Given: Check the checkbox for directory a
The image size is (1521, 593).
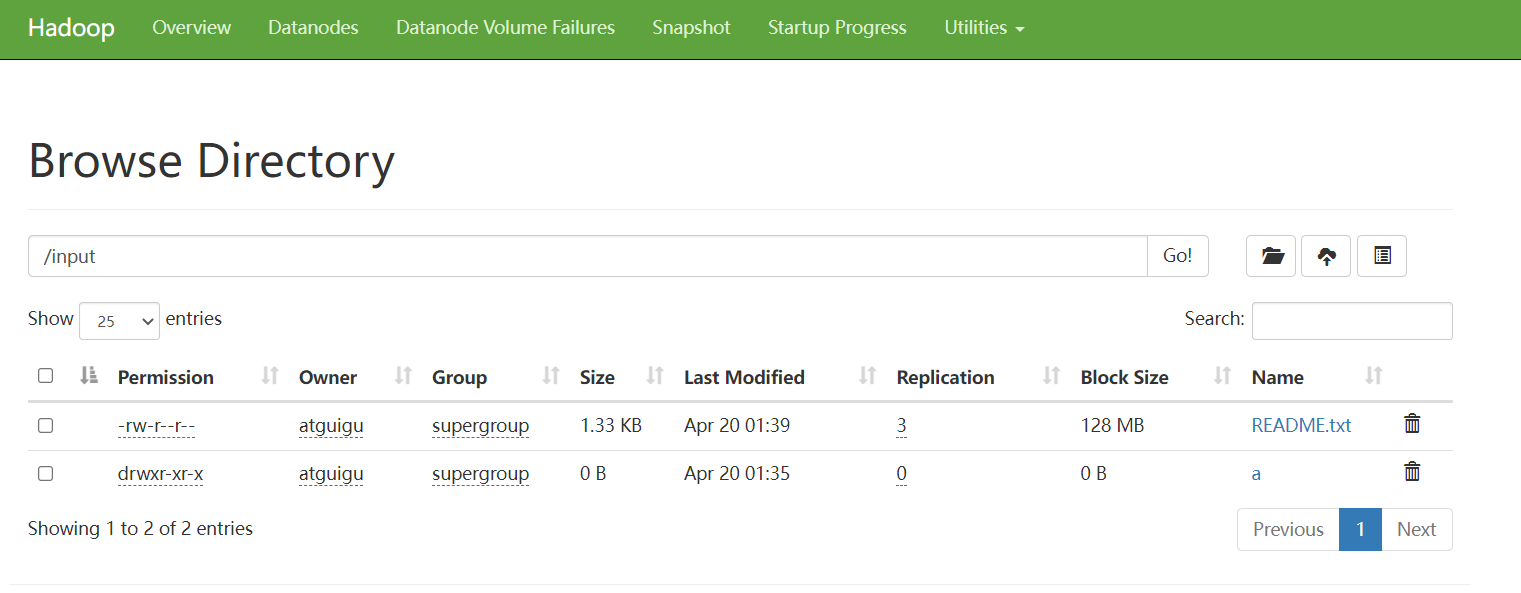Looking at the screenshot, I should pyautogui.click(x=45, y=473).
